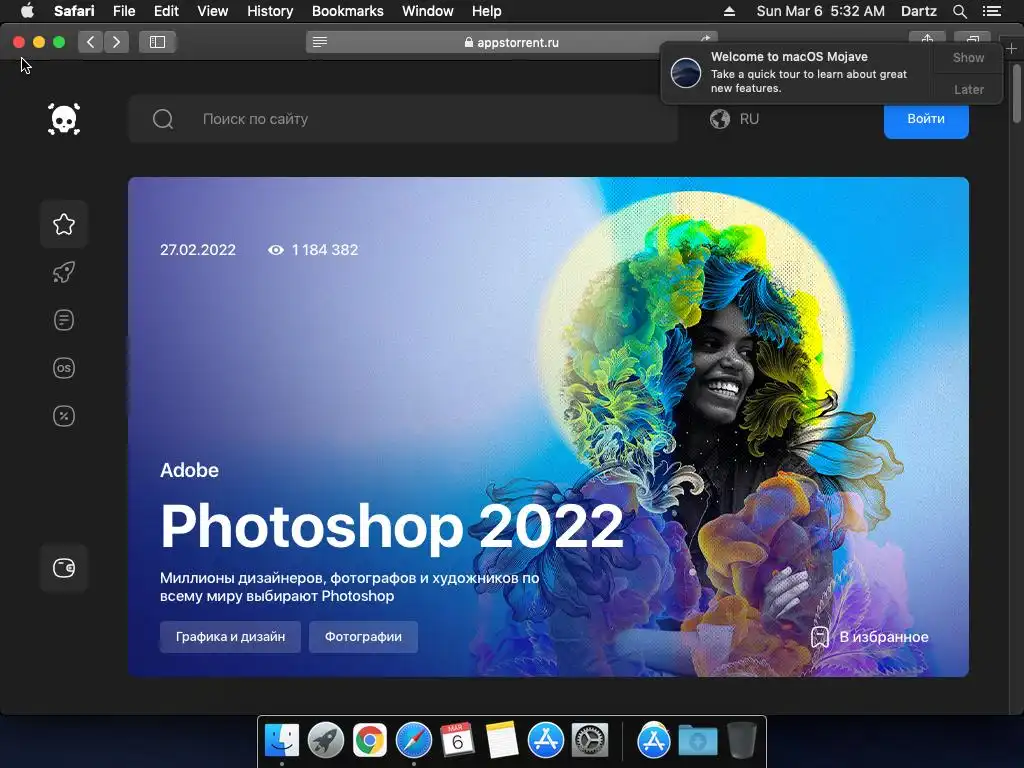Screen dimensions: 1024x768
Task: Click Later on Mojave welcome notification
Action: click(968, 89)
